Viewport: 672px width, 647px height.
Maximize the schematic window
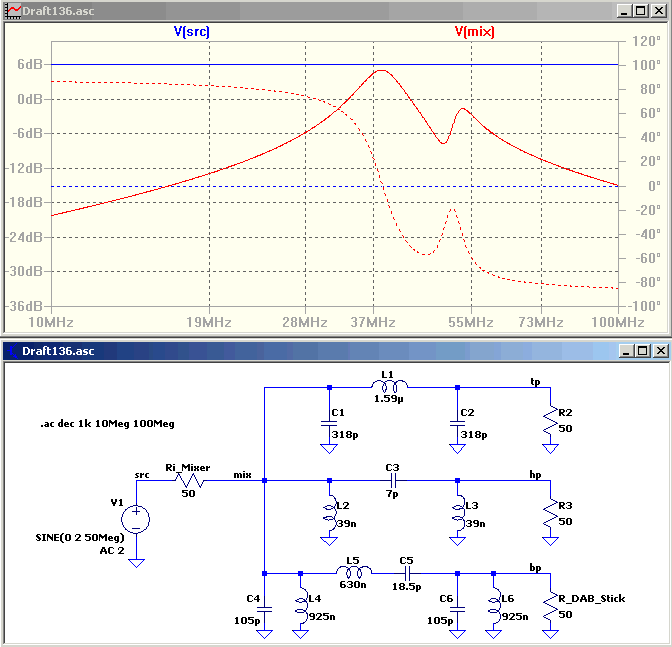pyautogui.click(x=643, y=351)
